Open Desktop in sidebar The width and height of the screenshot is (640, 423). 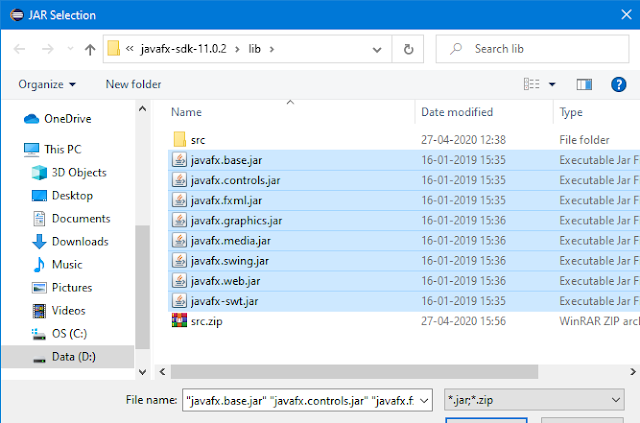[62, 196]
